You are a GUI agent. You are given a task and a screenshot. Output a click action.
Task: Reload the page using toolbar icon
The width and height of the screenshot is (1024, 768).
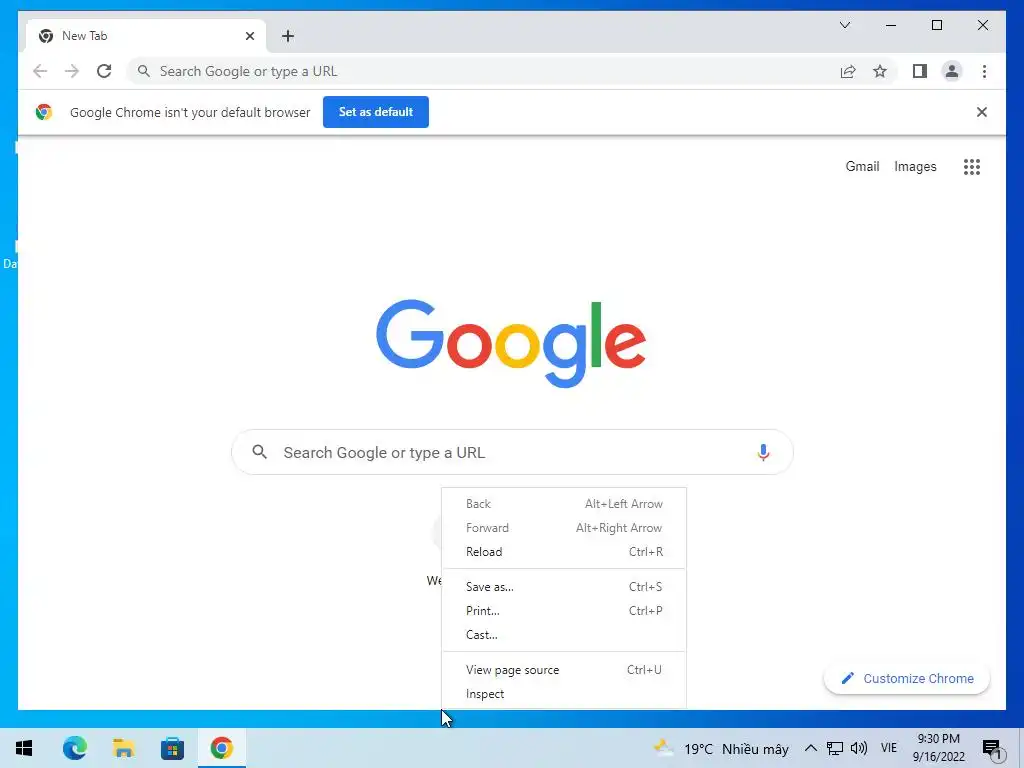[104, 71]
